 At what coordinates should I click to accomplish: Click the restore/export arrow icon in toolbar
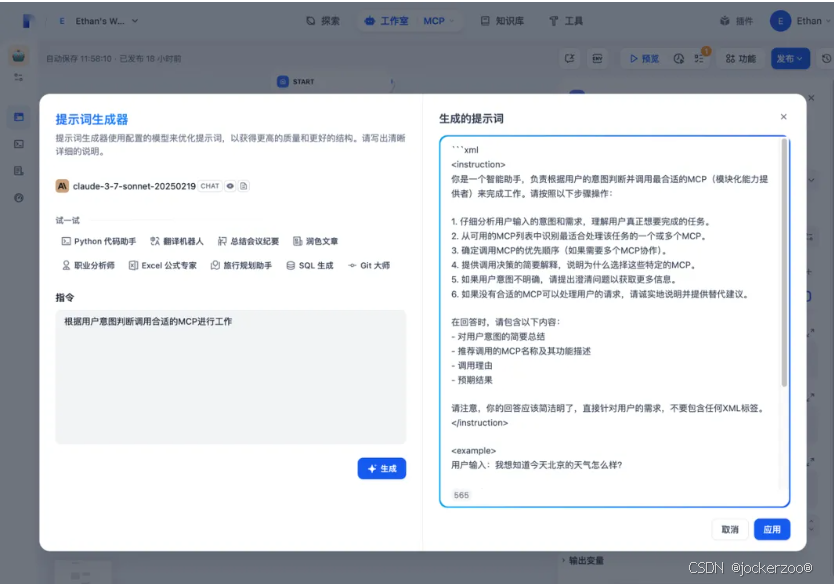(x=569, y=59)
